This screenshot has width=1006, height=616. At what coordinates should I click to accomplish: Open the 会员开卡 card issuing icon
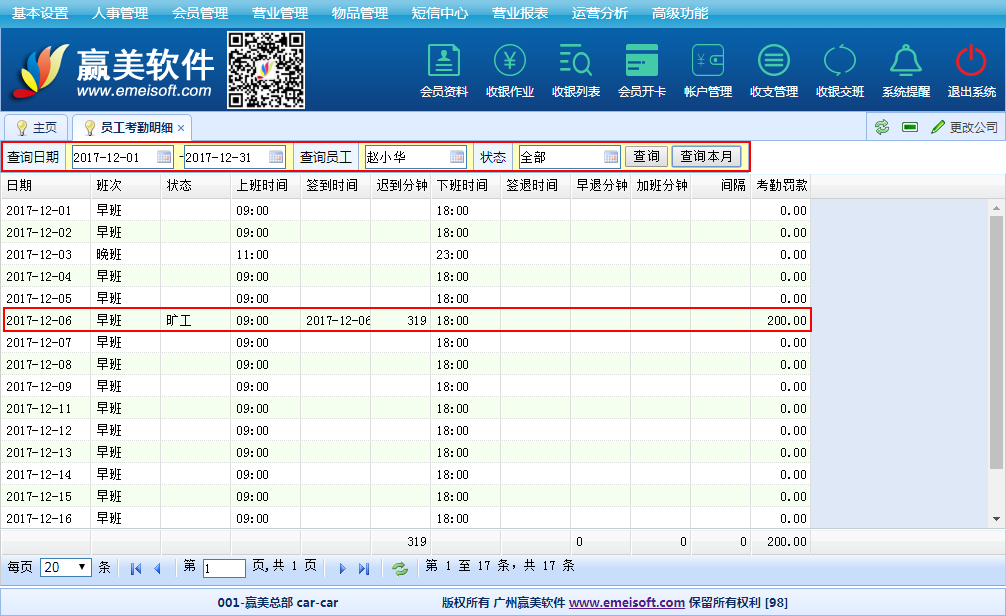[x=642, y=62]
